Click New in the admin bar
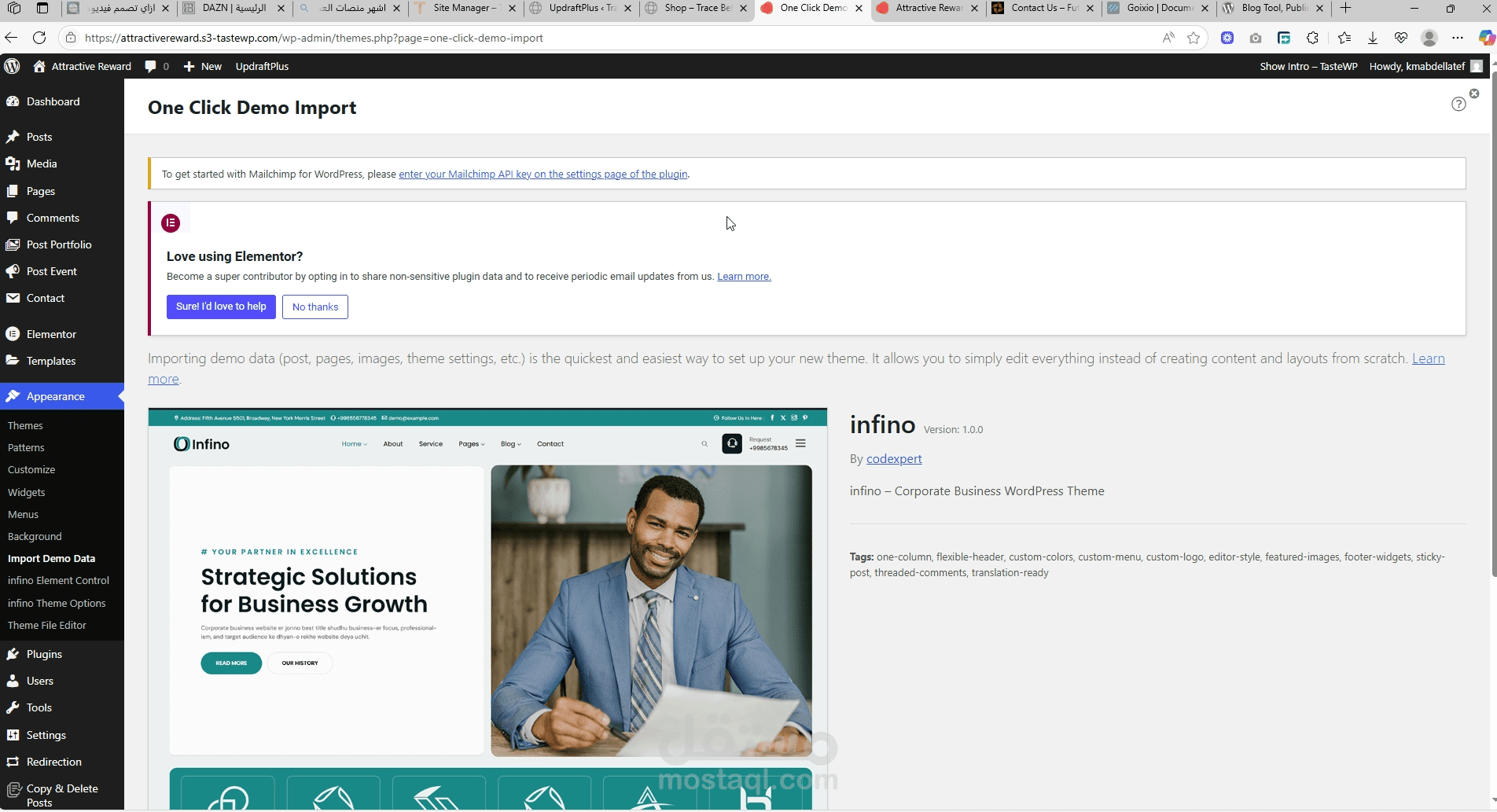Viewport: 1497px width, 812px height. [x=202, y=67]
